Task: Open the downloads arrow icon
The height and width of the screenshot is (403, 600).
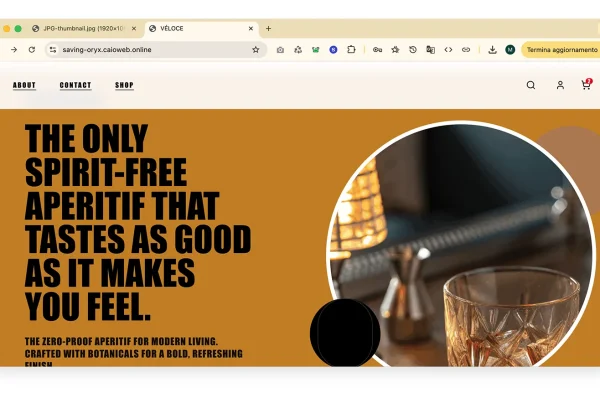Action: click(x=492, y=50)
